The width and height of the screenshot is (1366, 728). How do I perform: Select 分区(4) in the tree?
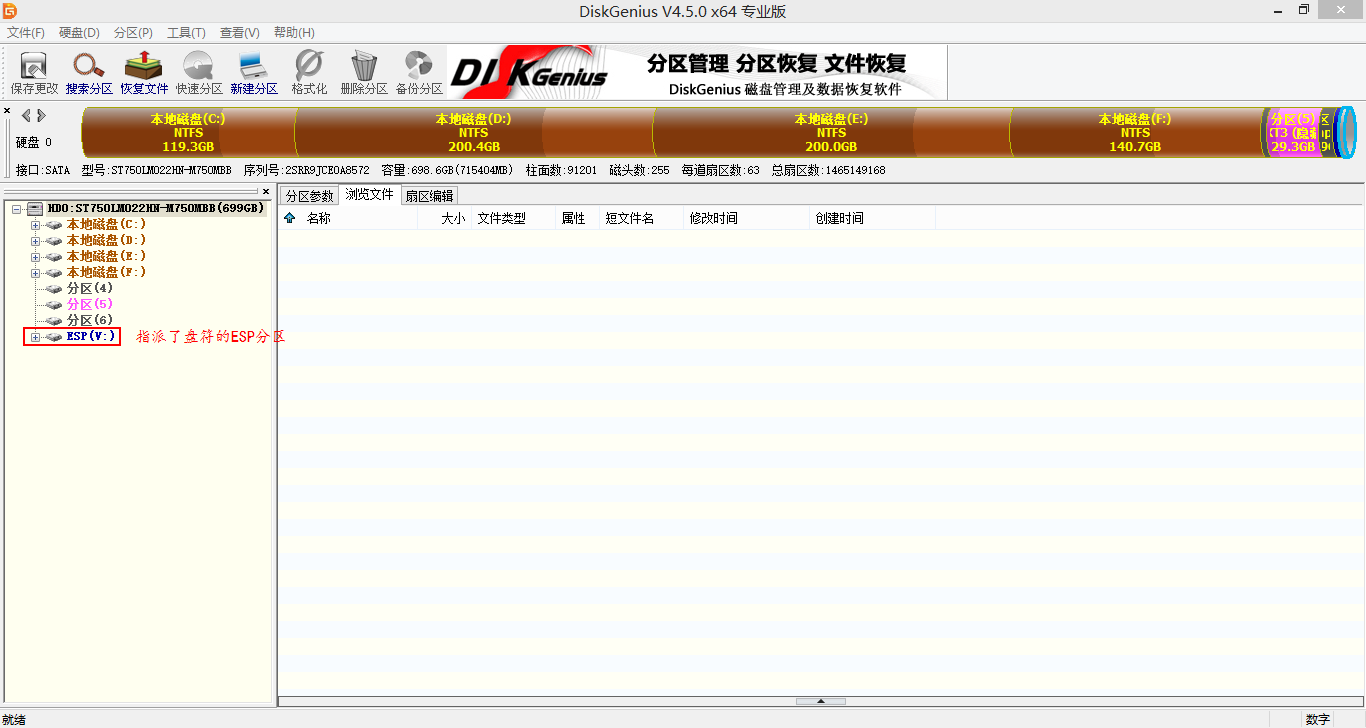click(90, 289)
